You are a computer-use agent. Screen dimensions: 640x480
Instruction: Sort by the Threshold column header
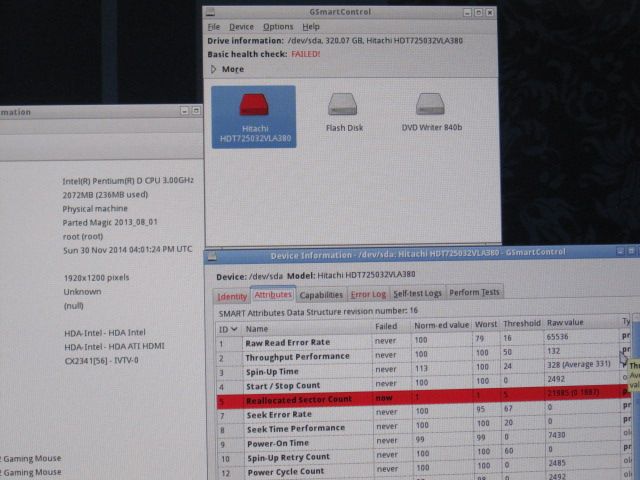[x=522, y=323]
